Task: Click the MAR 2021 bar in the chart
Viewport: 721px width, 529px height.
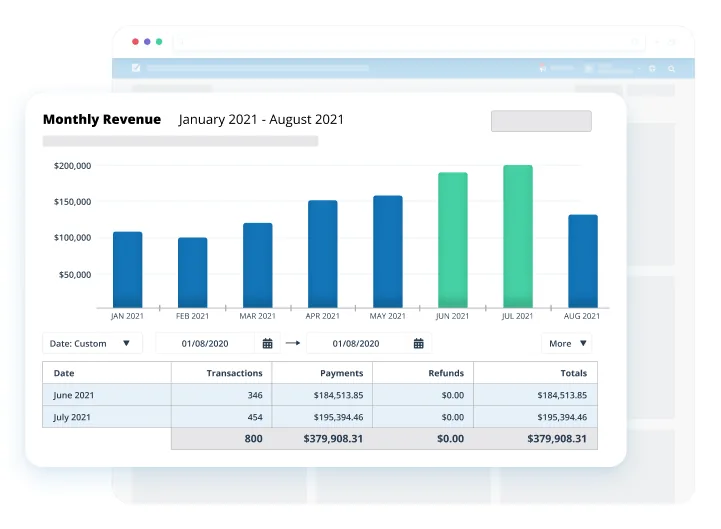Action: click(258, 265)
